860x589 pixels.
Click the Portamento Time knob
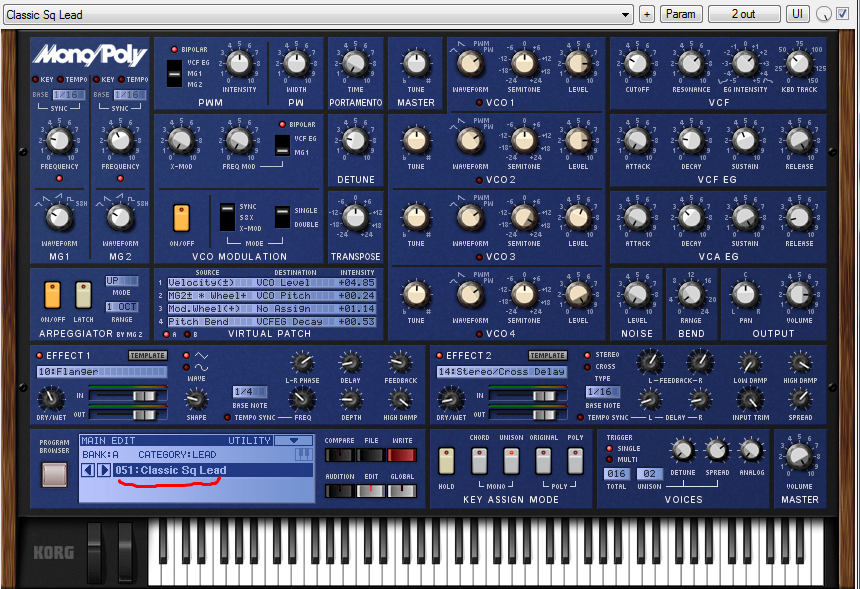(x=355, y=64)
